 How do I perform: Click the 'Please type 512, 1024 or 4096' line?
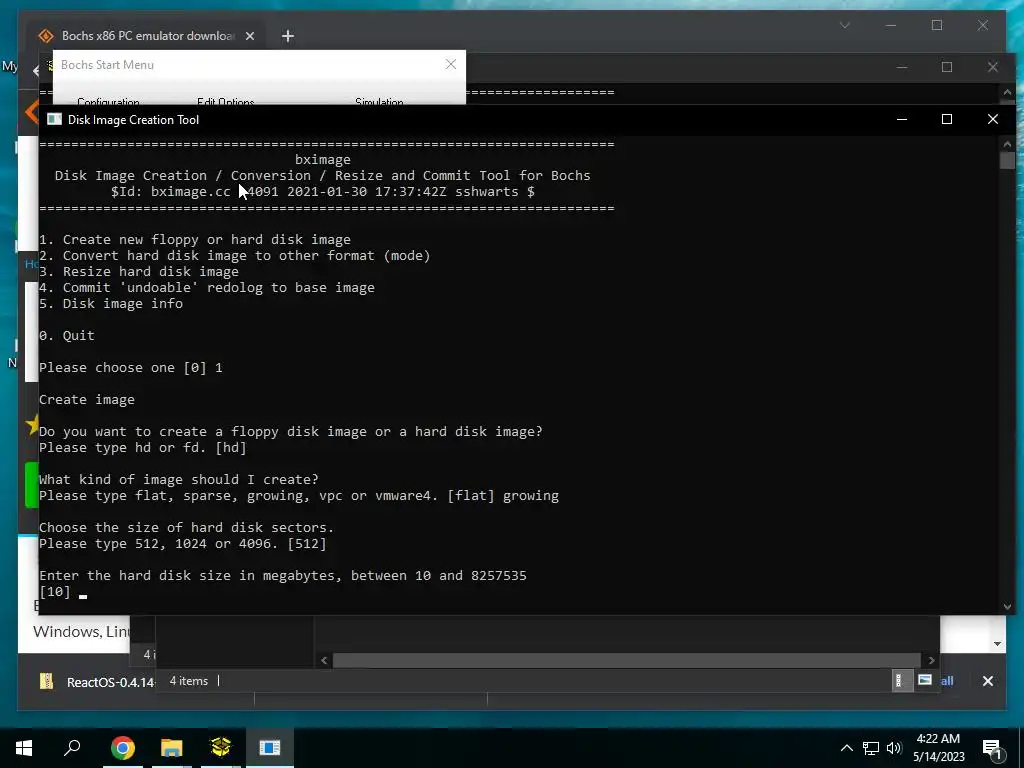coord(183,543)
